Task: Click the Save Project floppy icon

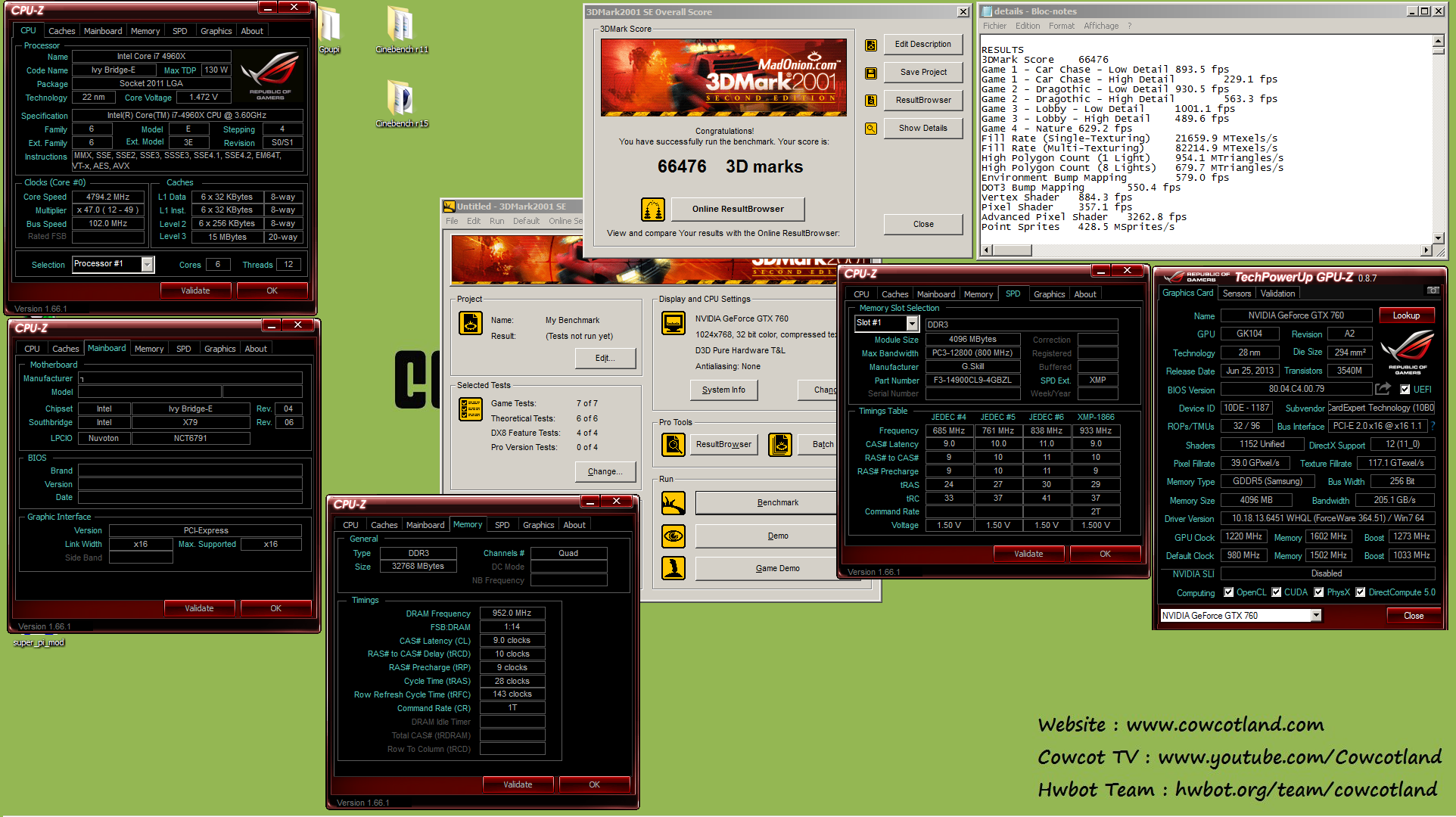Action: coord(871,73)
